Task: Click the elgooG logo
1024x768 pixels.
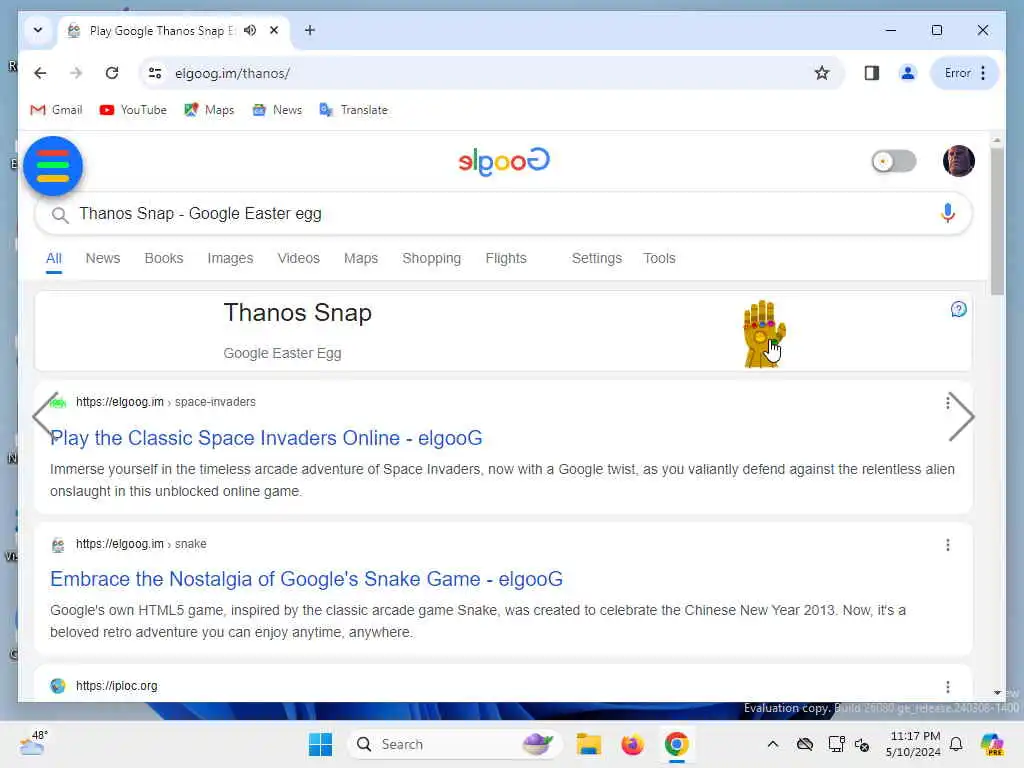Action: click(504, 161)
